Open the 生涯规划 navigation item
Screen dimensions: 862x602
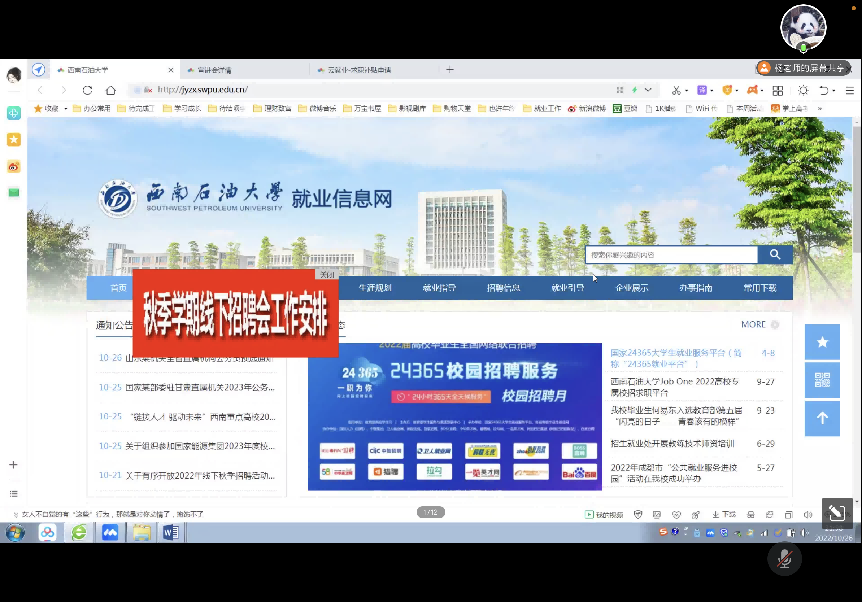pos(375,288)
